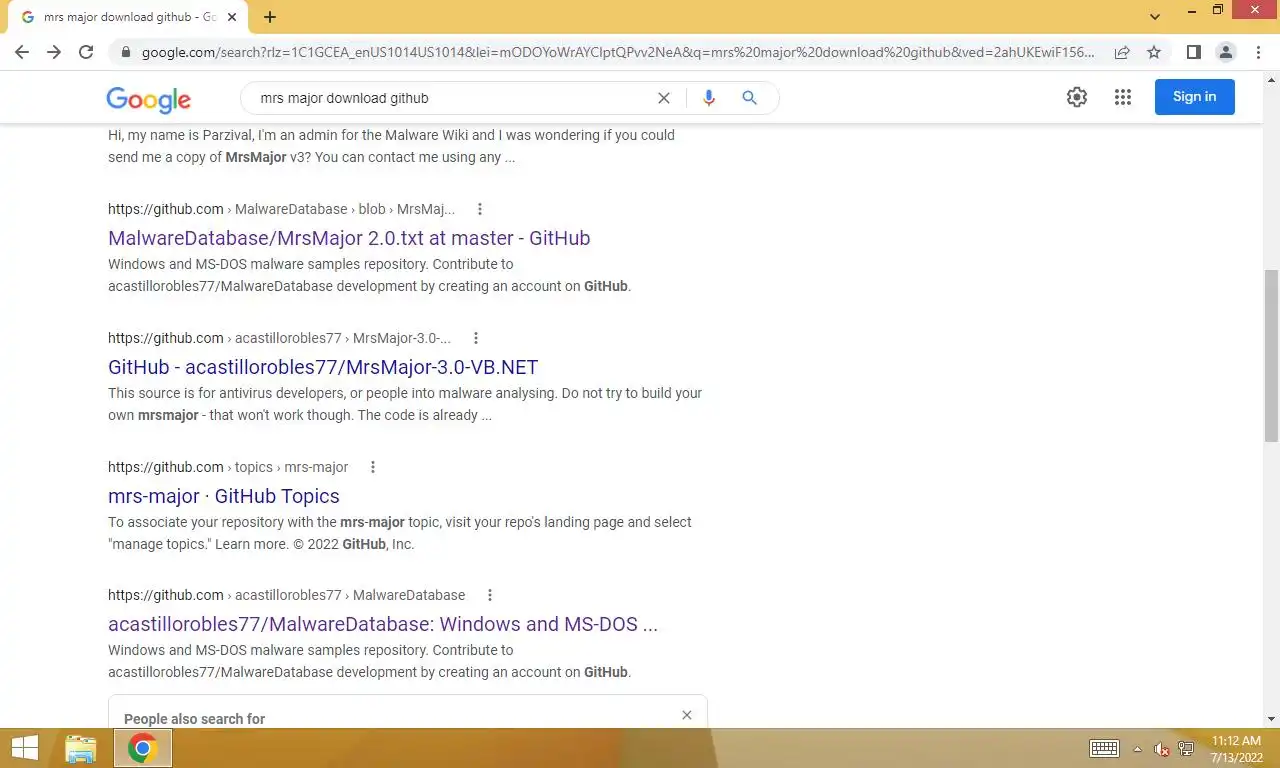This screenshot has width=1280, height=768.
Task: Click 'To associate your repository' snippet
Action: (x=400, y=533)
